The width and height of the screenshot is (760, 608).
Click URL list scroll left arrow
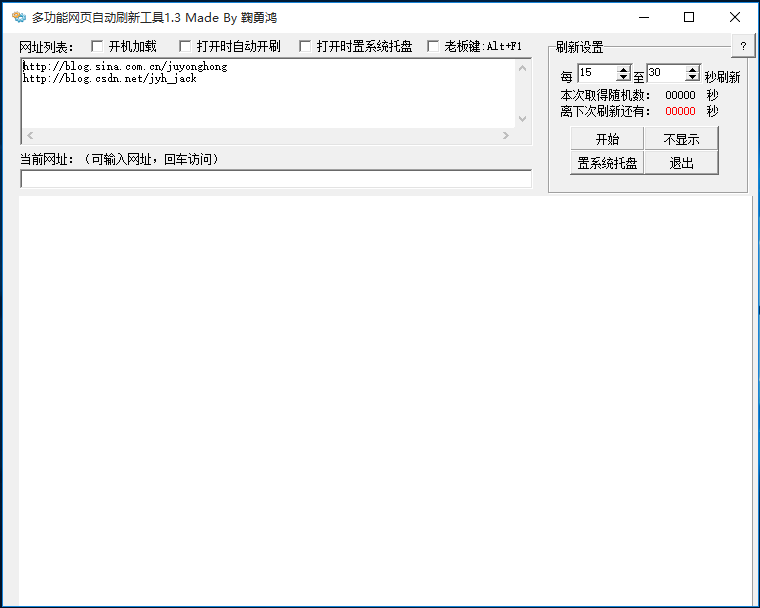(x=30, y=135)
